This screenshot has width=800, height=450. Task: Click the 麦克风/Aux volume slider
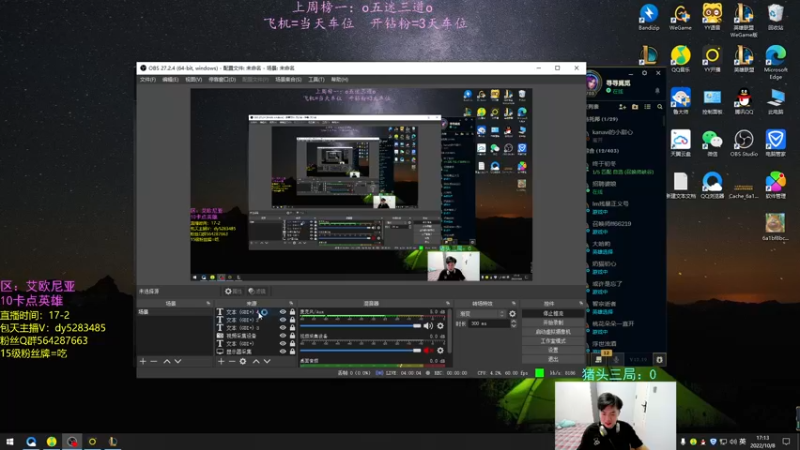click(360, 326)
